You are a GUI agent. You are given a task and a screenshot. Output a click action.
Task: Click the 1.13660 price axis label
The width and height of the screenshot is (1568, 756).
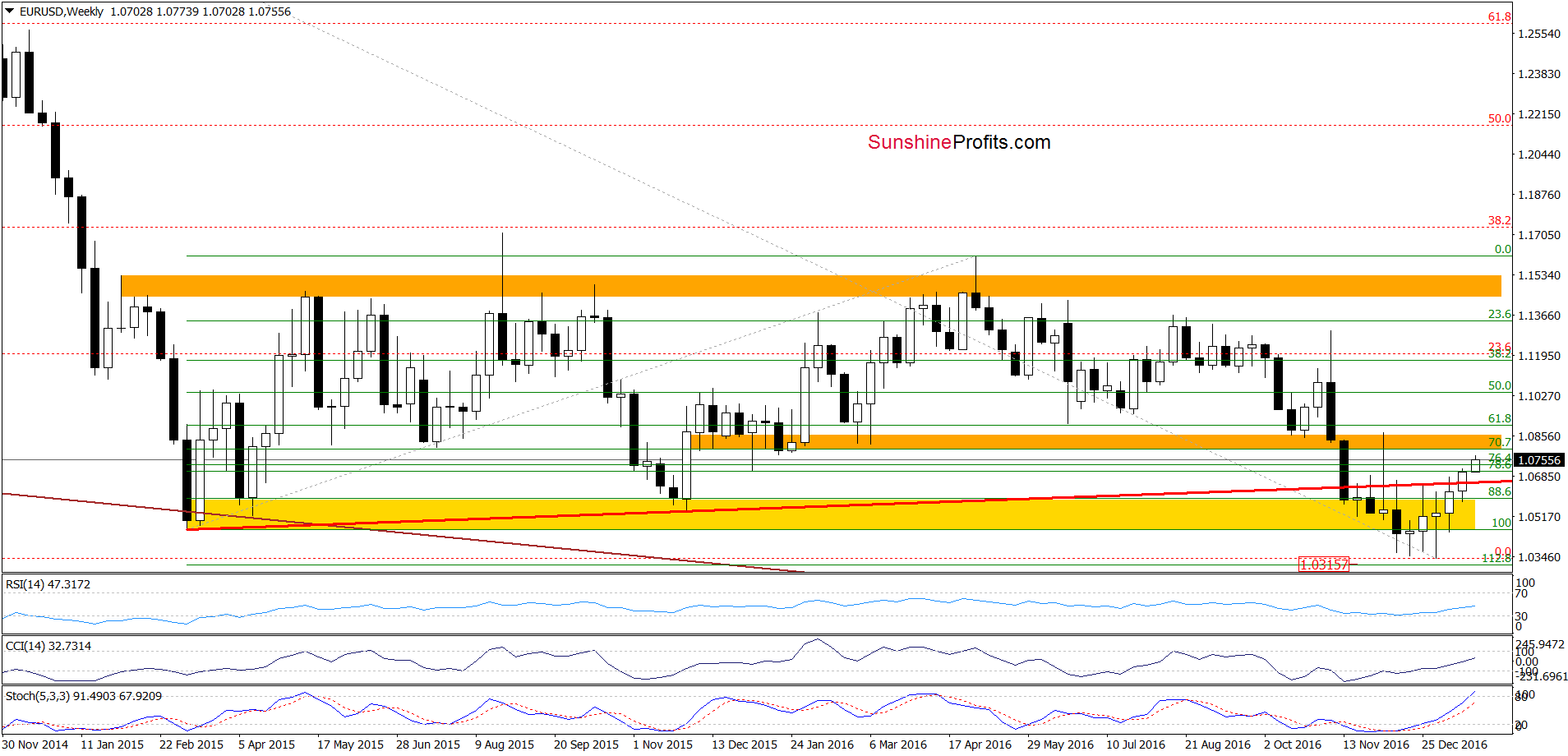click(1539, 316)
